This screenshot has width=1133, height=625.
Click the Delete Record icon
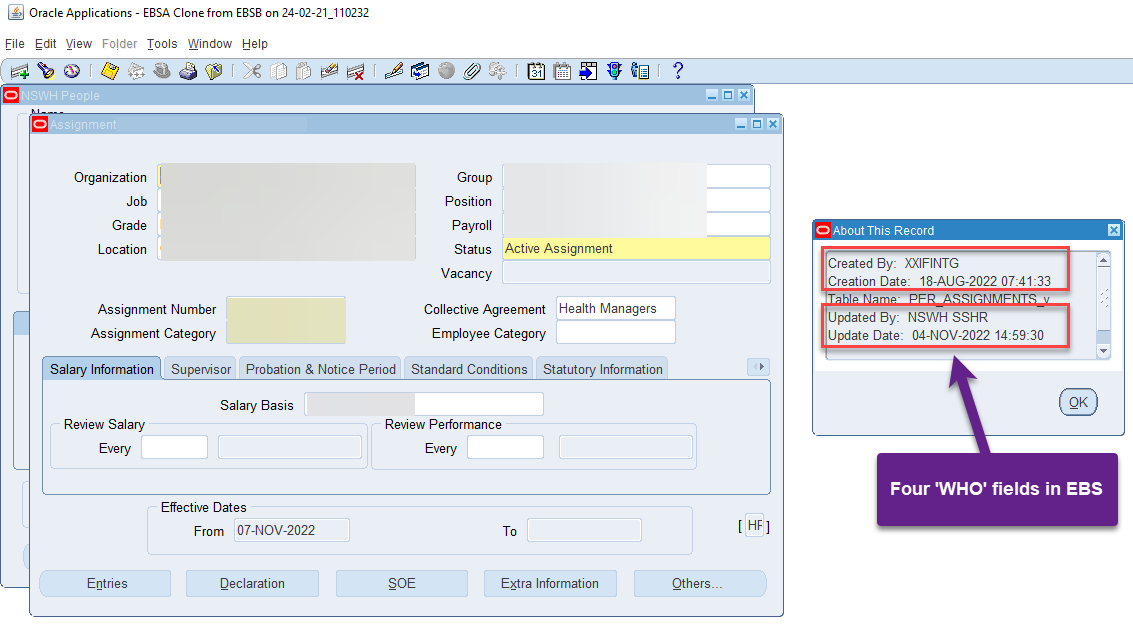click(355, 71)
